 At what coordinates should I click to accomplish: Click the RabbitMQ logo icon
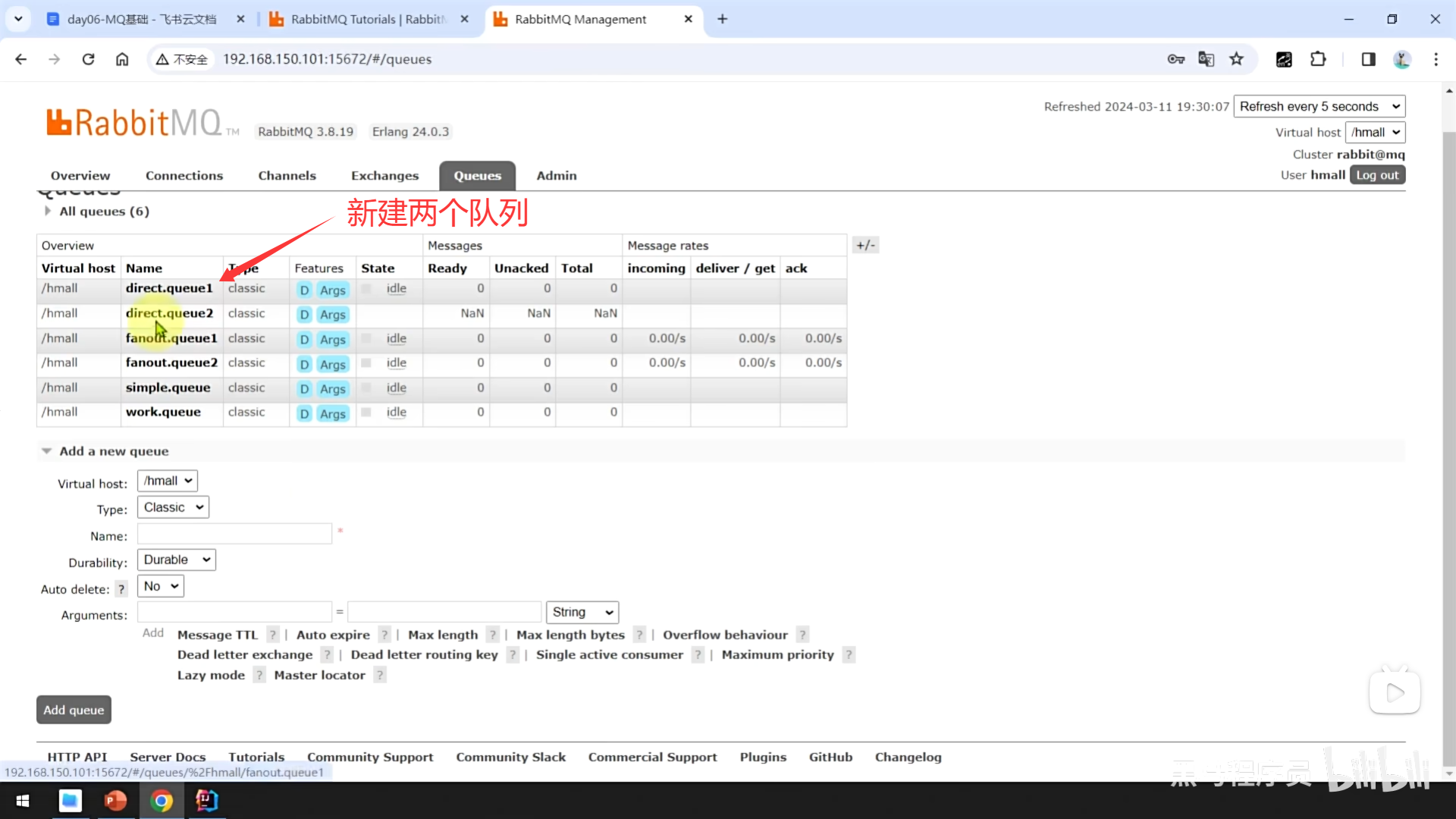[x=58, y=122]
